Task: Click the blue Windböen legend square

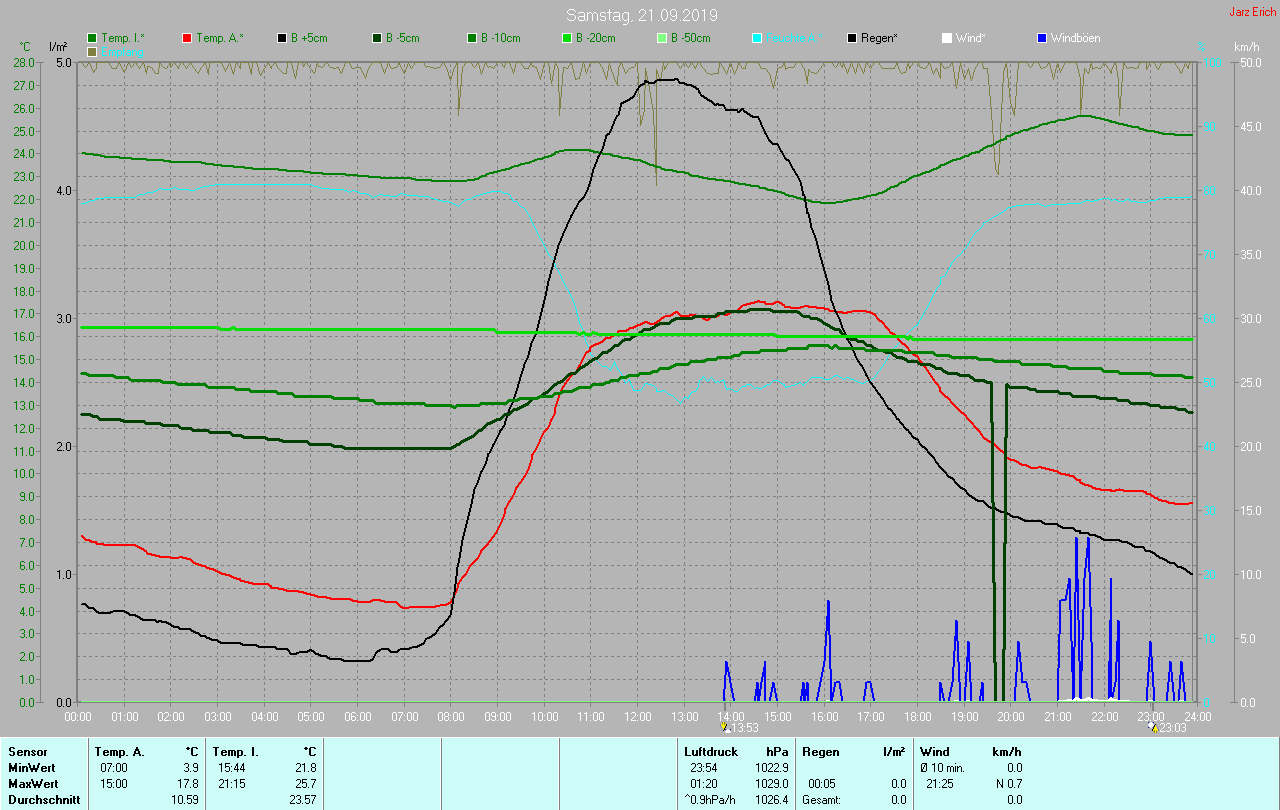Action: (1042, 38)
